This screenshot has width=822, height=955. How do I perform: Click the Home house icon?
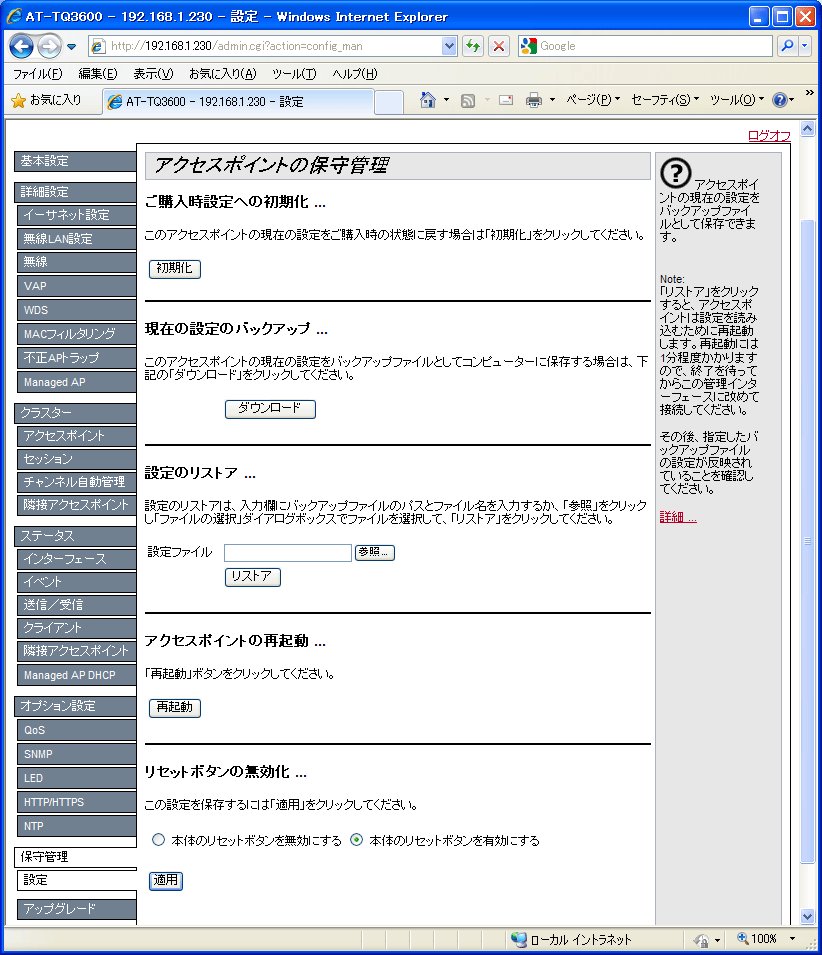428,100
